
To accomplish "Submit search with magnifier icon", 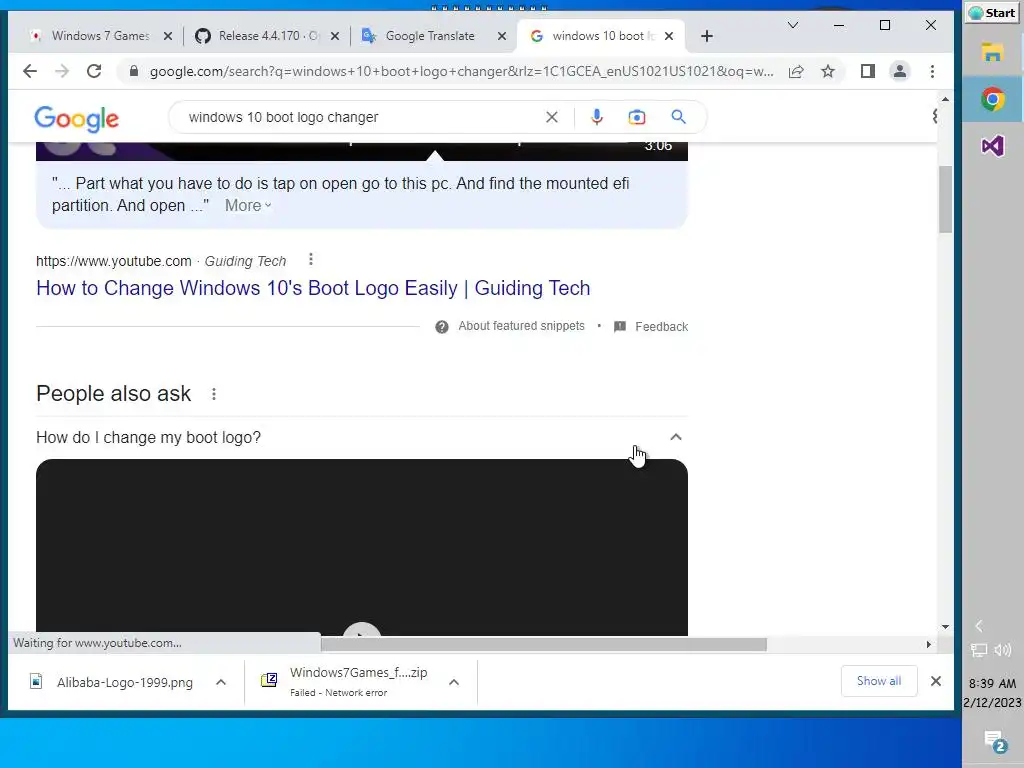I will 679,117.
